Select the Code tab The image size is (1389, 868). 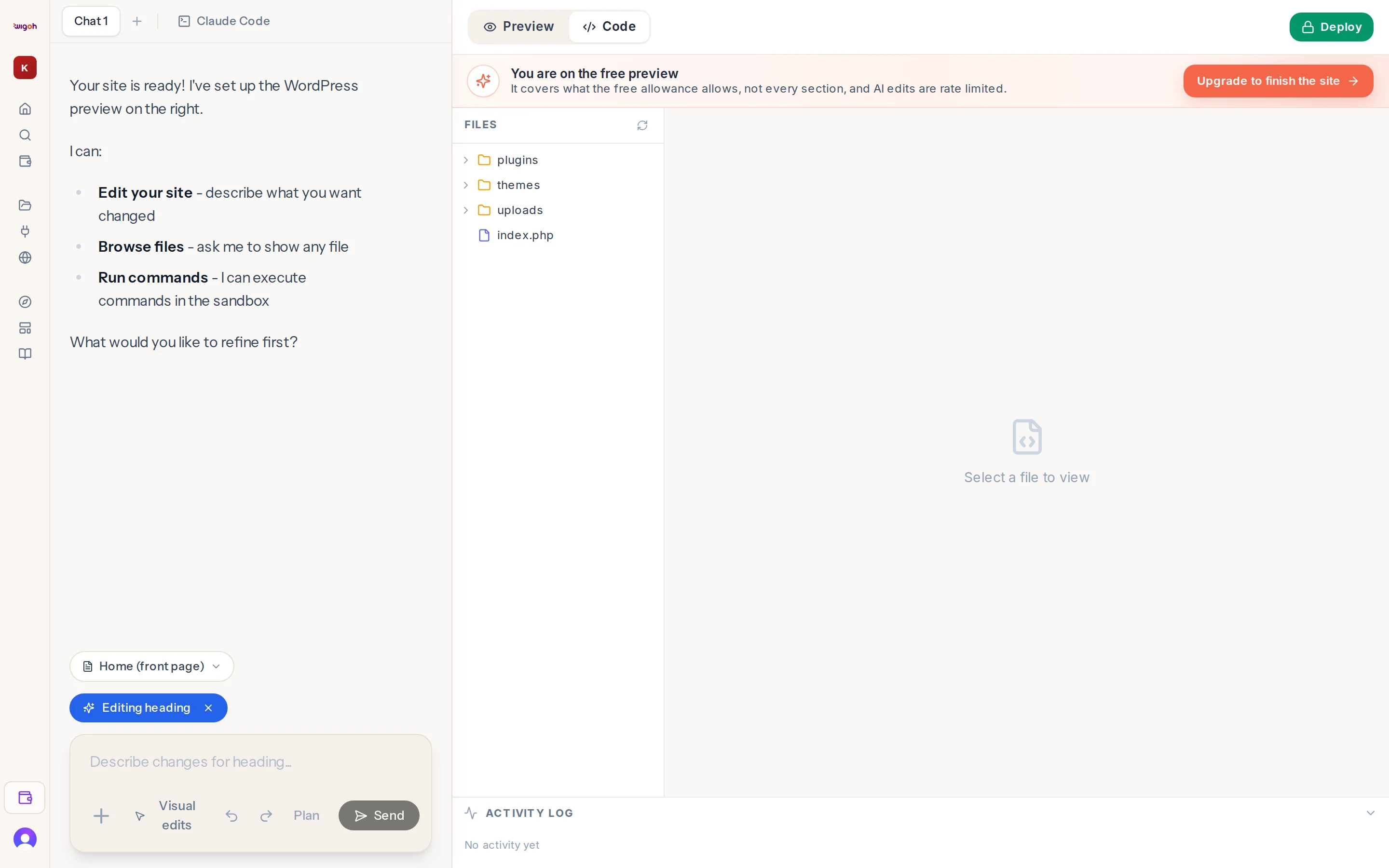[x=609, y=27]
